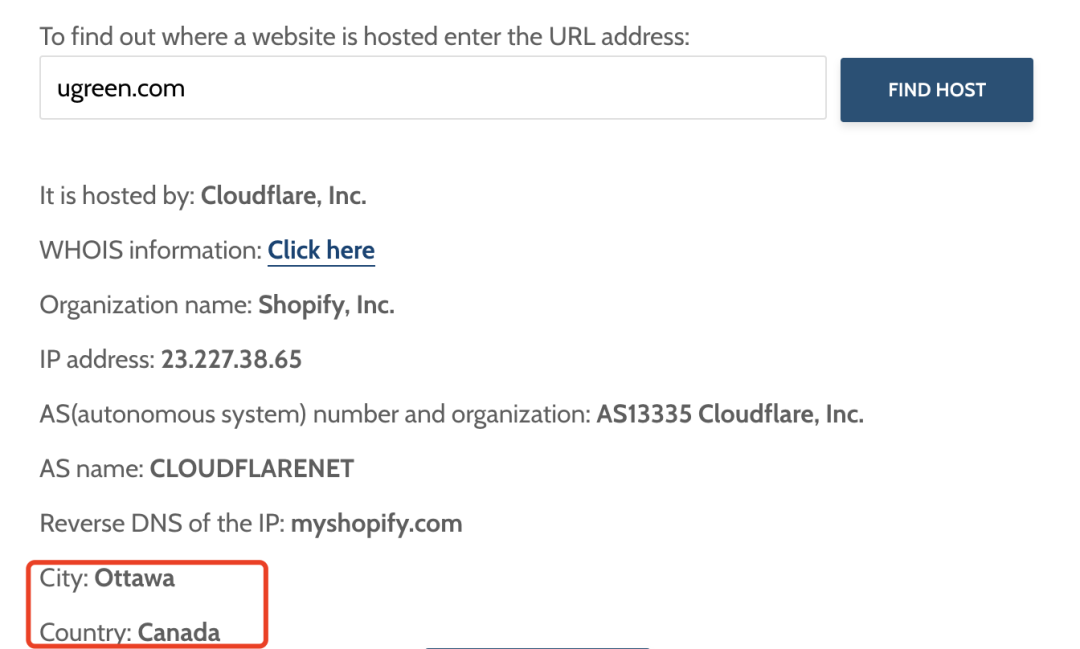Click the FIND HOST button
Viewport: 1080px width, 649px height.
936,90
